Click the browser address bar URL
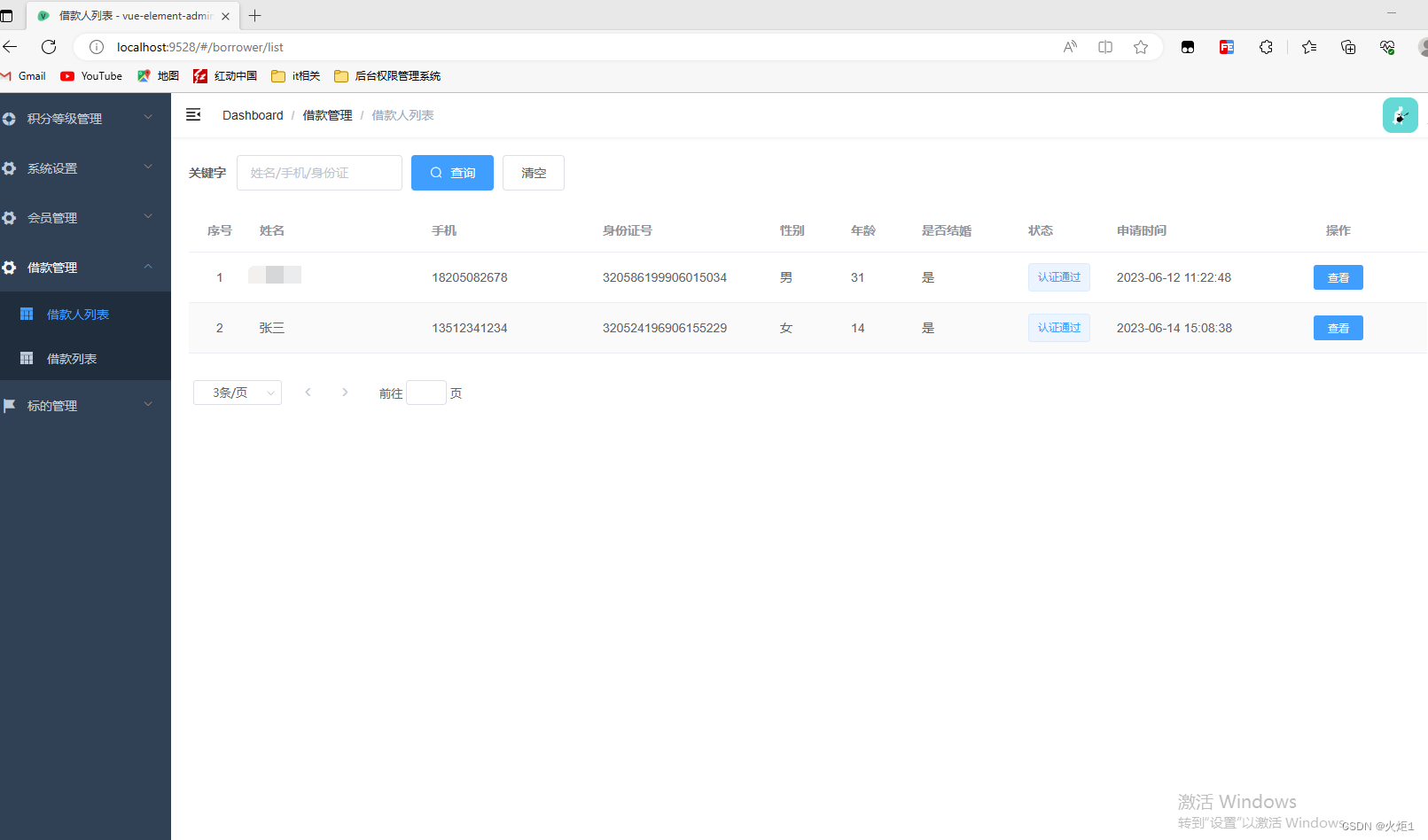This screenshot has width=1428, height=840. (200, 47)
